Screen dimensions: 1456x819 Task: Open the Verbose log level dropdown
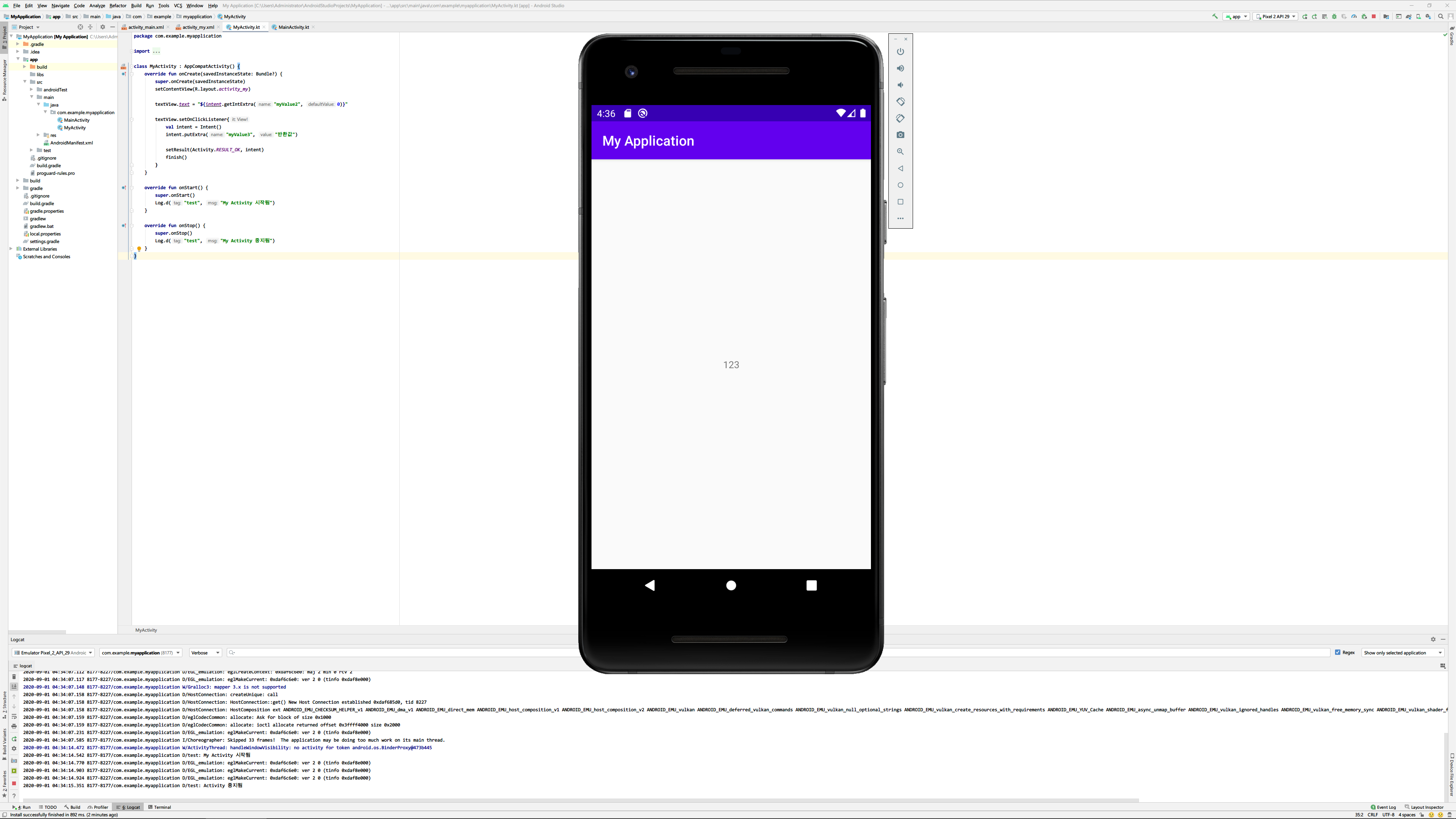coord(205,653)
